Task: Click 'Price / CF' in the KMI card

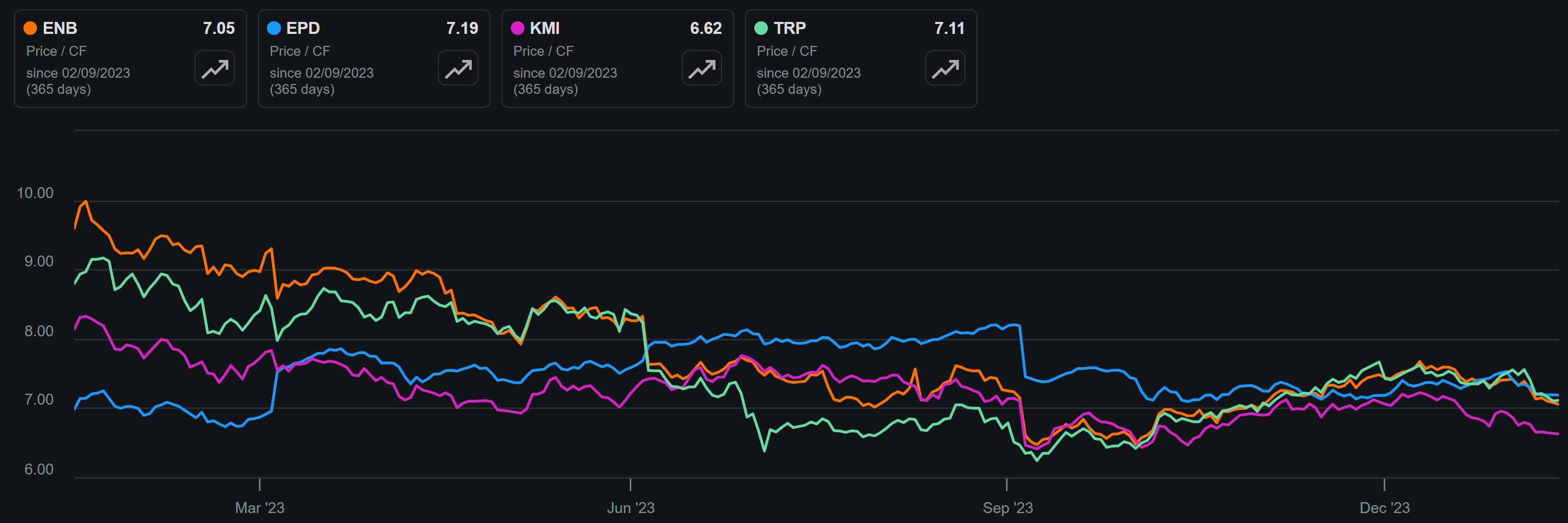Action: (x=544, y=51)
